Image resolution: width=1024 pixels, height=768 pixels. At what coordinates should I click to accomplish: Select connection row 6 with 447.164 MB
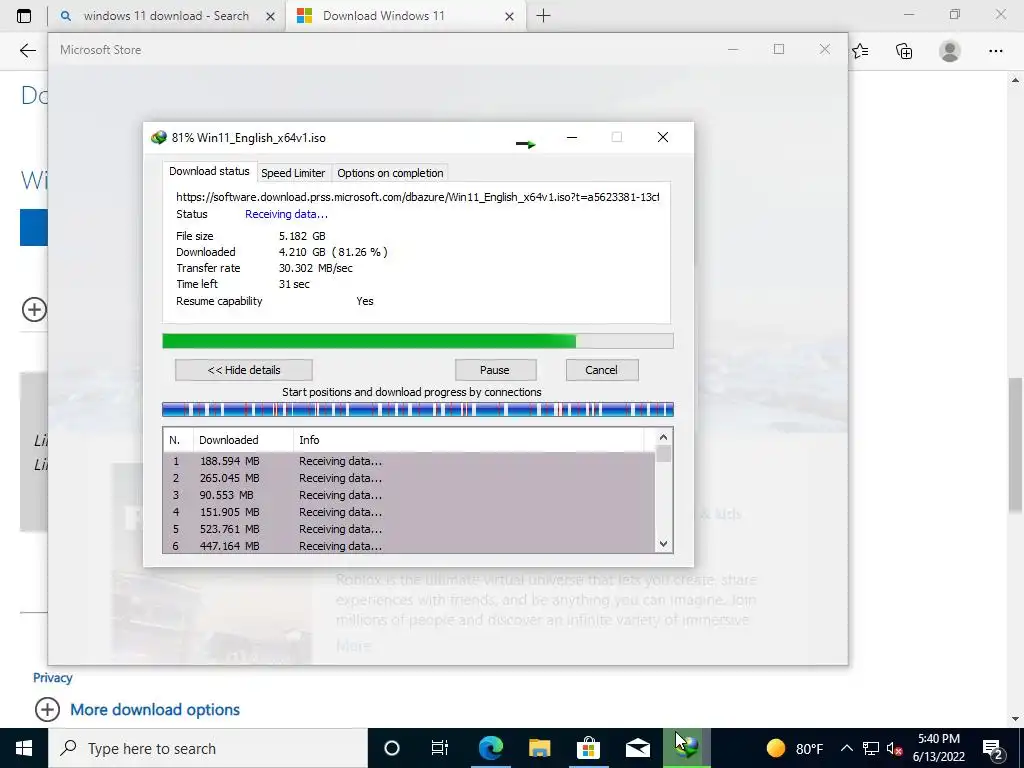(x=409, y=545)
